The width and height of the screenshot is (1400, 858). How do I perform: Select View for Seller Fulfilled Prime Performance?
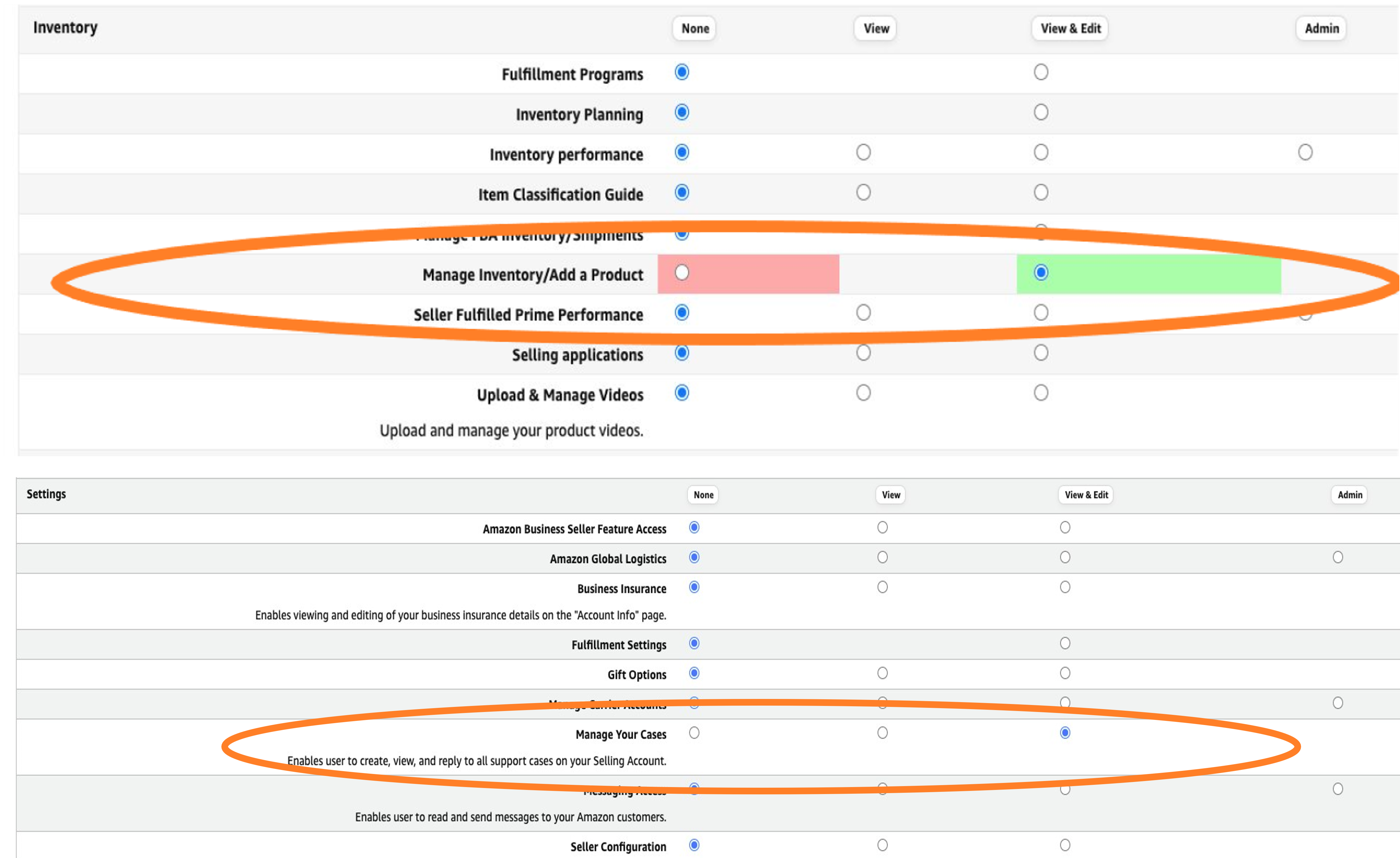coord(863,312)
